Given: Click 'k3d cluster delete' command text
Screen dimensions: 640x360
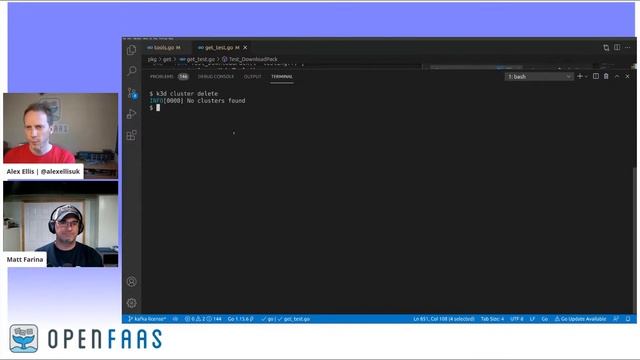Looking at the screenshot, I should [187, 93].
